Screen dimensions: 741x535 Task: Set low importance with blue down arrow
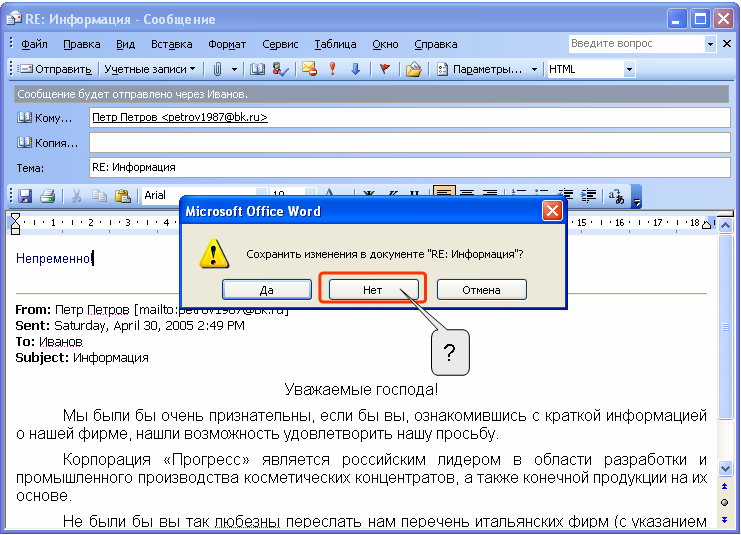click(356, 69)
